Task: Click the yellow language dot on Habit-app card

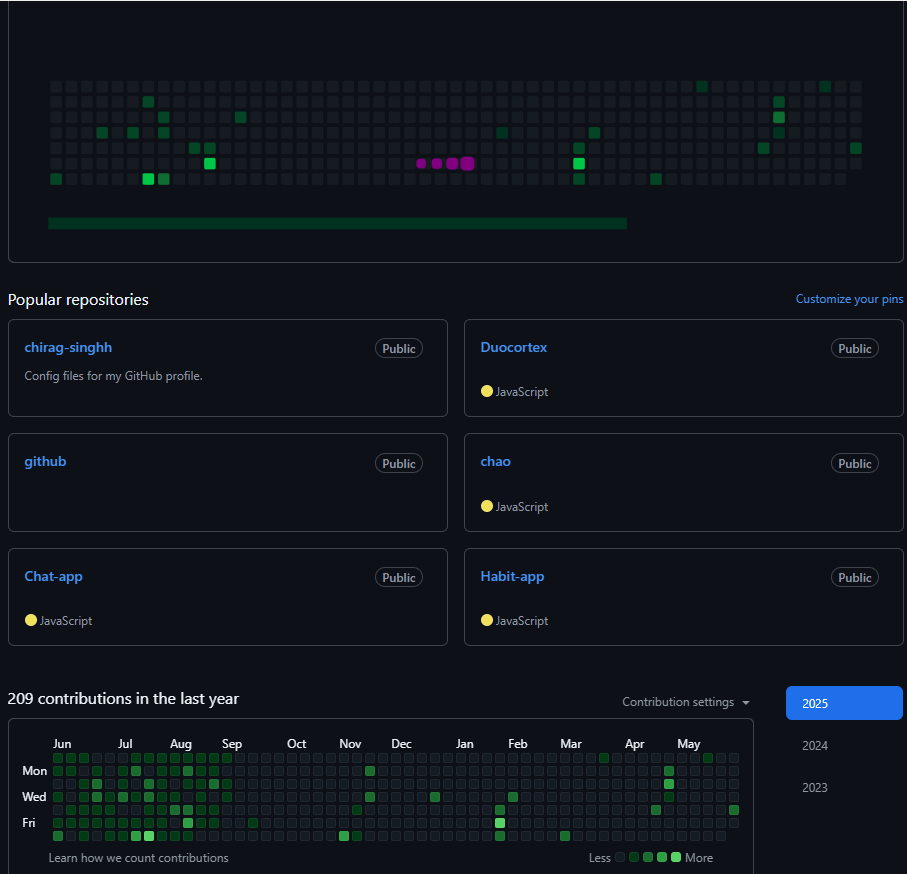Action: [487, 621]
